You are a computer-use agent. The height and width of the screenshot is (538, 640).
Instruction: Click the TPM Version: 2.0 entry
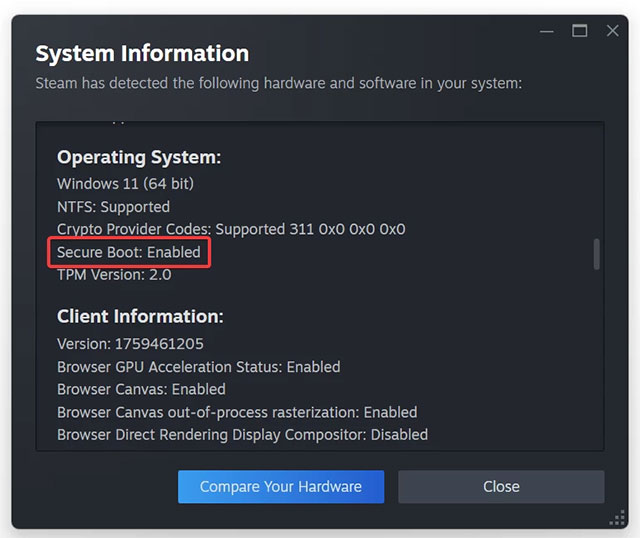click(x=114, y=275)
